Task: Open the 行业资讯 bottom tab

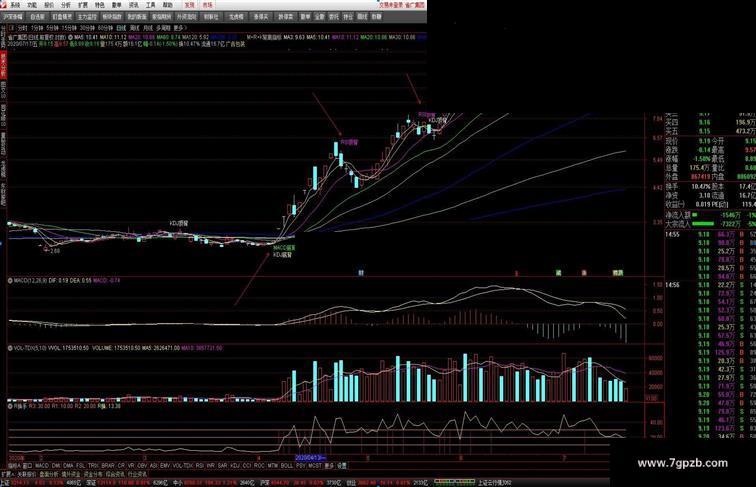Action: (x=137, y=474)
